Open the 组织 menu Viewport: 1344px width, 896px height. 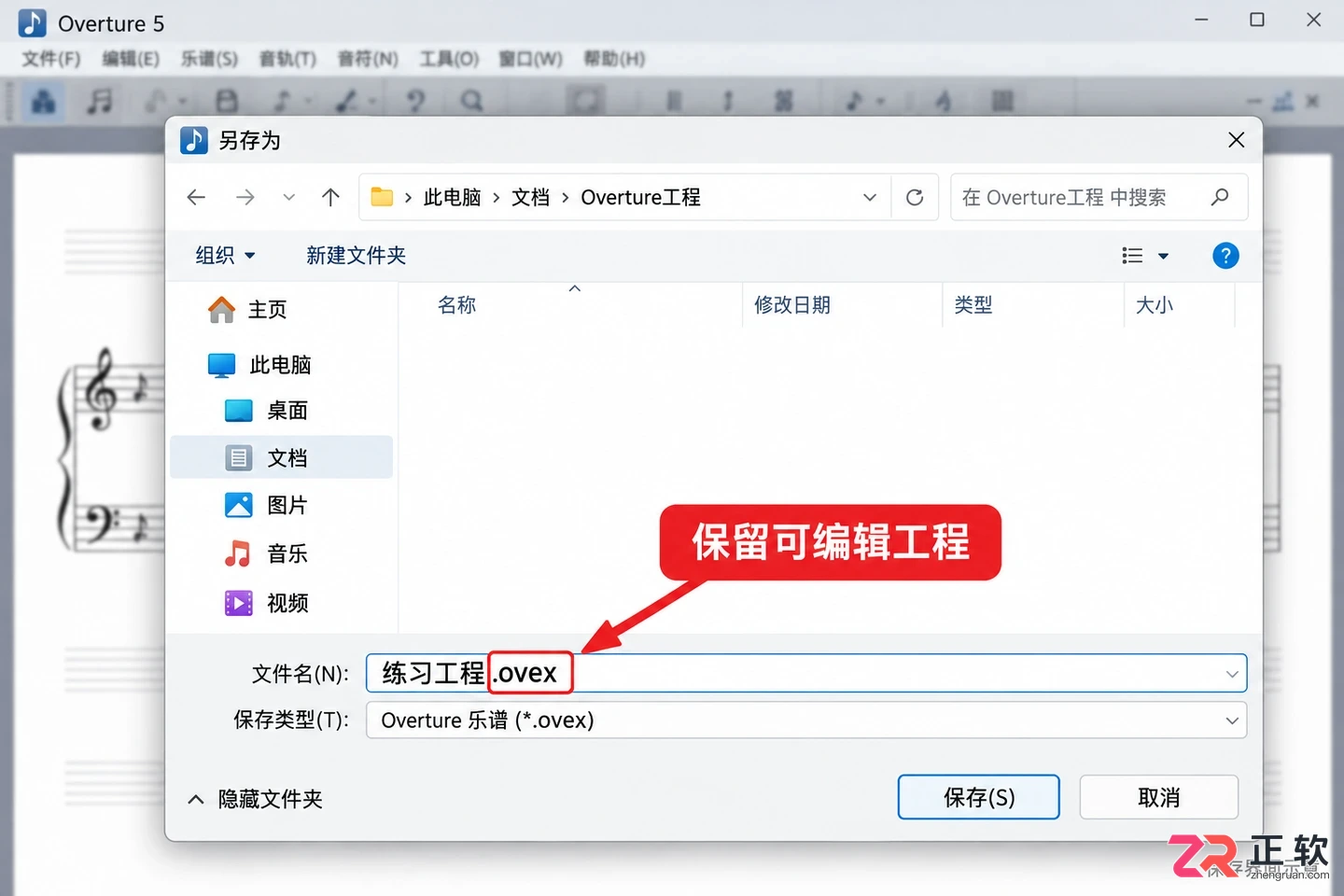(225, 255)
